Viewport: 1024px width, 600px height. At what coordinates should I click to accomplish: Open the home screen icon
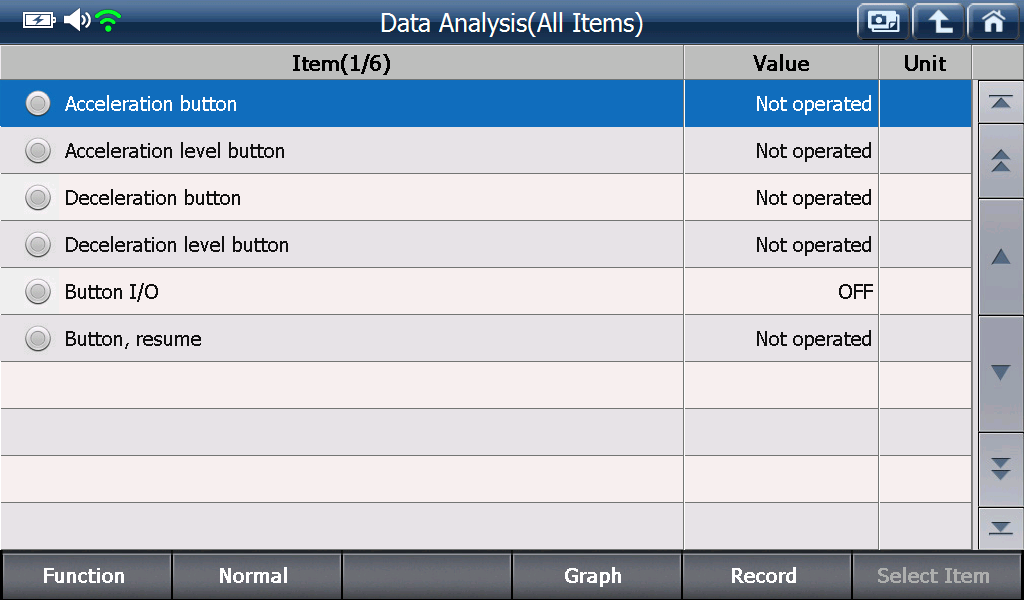[x=993, y=22]
